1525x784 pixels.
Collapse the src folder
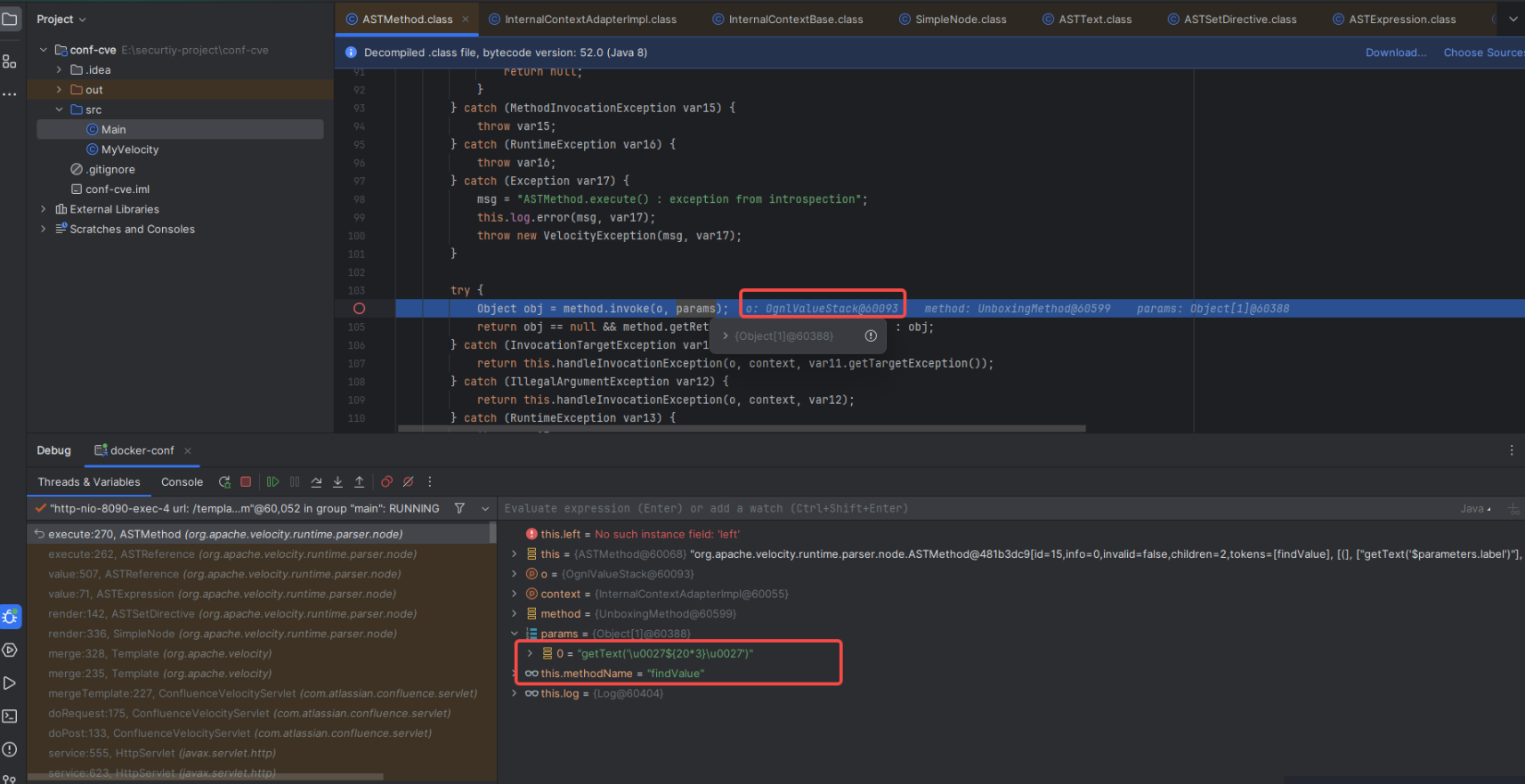(x=59, y=109)
